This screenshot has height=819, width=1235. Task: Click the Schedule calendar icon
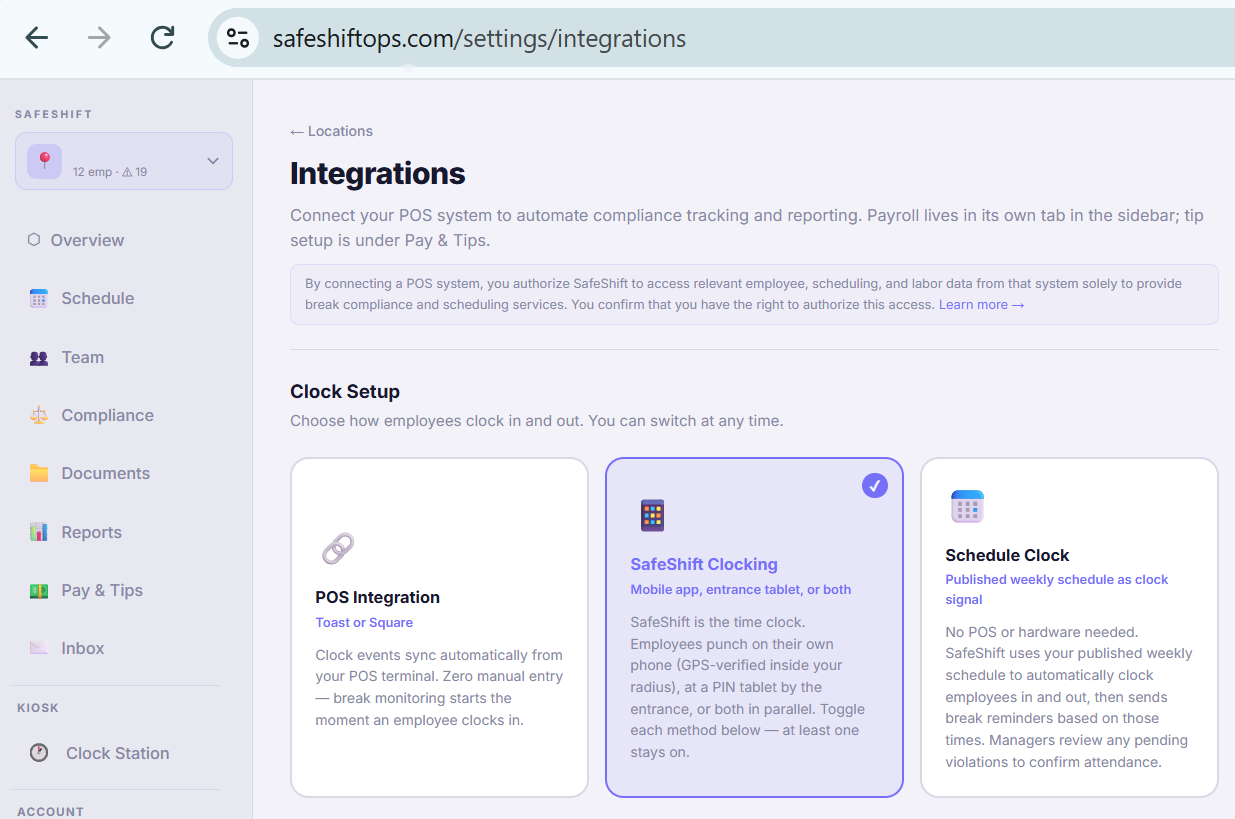(x=39, y=298)
